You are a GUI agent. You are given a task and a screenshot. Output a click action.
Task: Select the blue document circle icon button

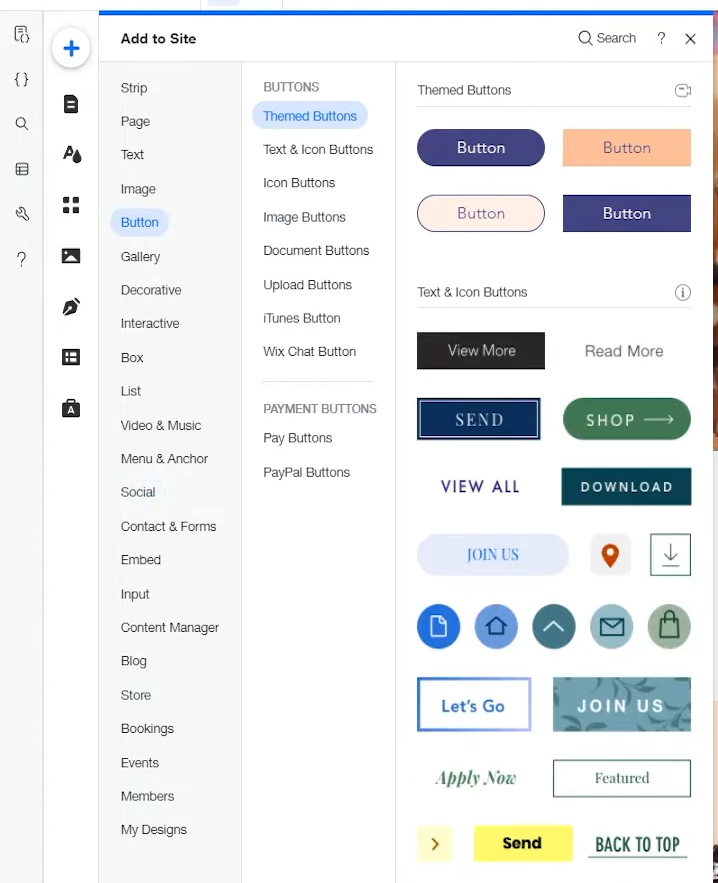tap(439, 626)
